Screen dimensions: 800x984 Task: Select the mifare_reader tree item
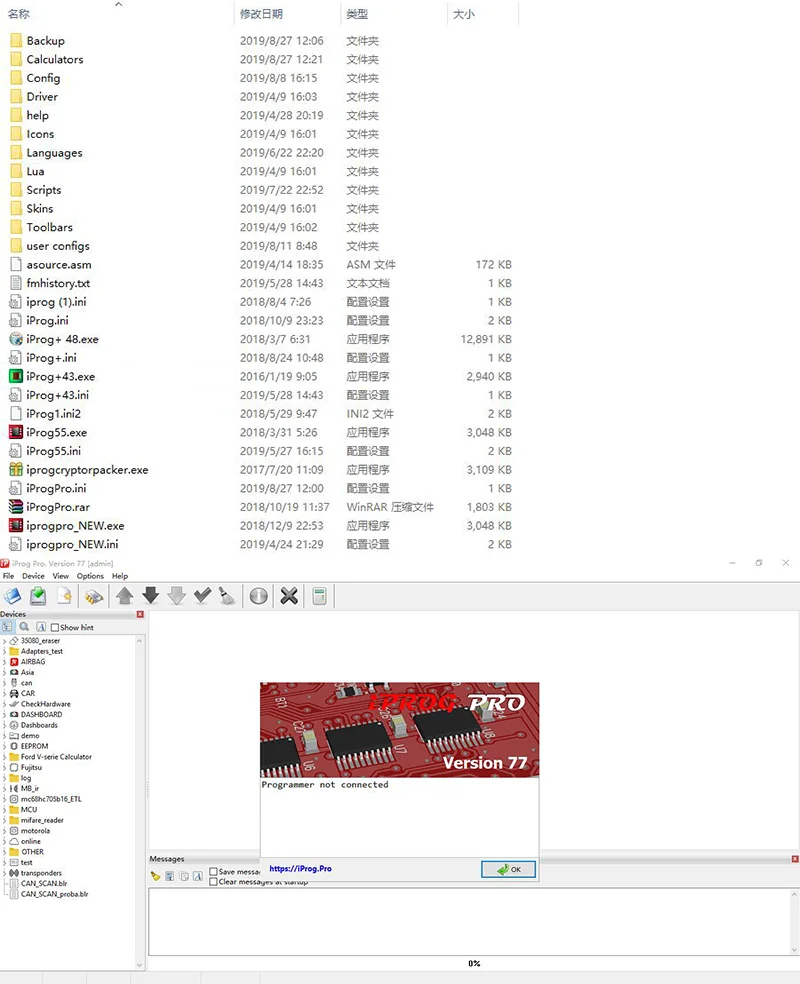pos(42,820)
